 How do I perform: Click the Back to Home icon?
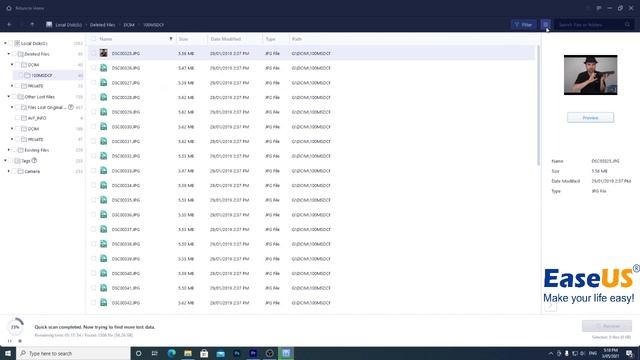tap(9, 8)
